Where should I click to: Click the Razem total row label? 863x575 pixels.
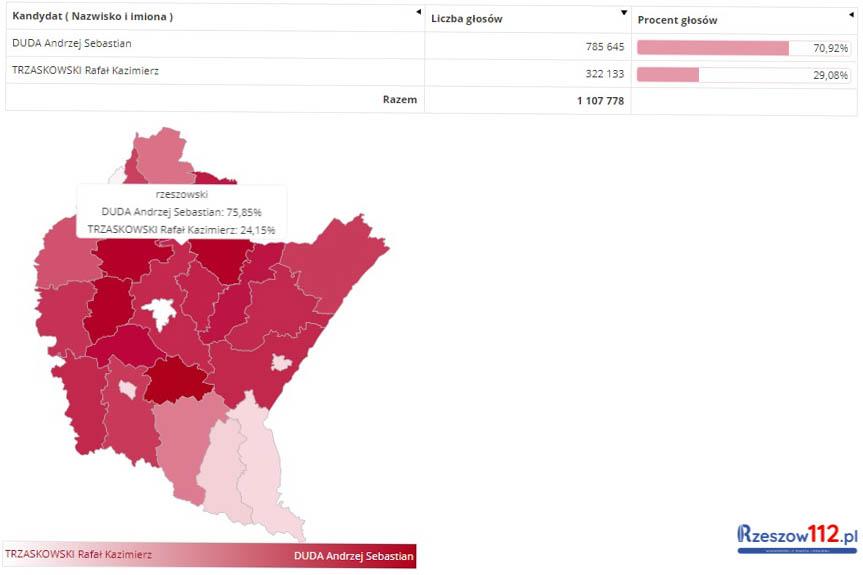pyautogui.click(x=399, y=99)
